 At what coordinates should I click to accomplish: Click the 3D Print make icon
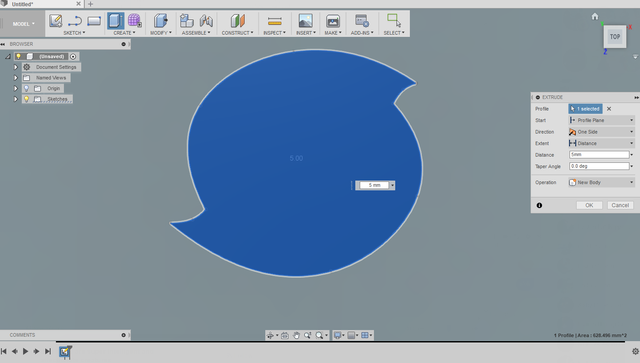pyautogui.click(x=333, y=20)
